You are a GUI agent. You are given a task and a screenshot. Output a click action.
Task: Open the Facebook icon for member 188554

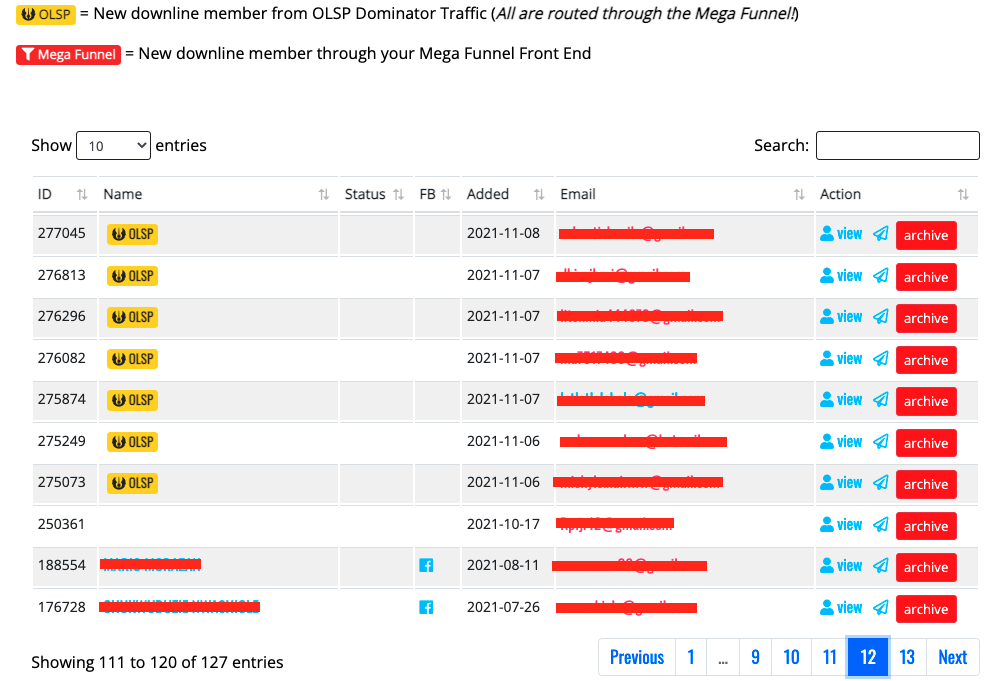pyautogui.click(x=426, y=566)
